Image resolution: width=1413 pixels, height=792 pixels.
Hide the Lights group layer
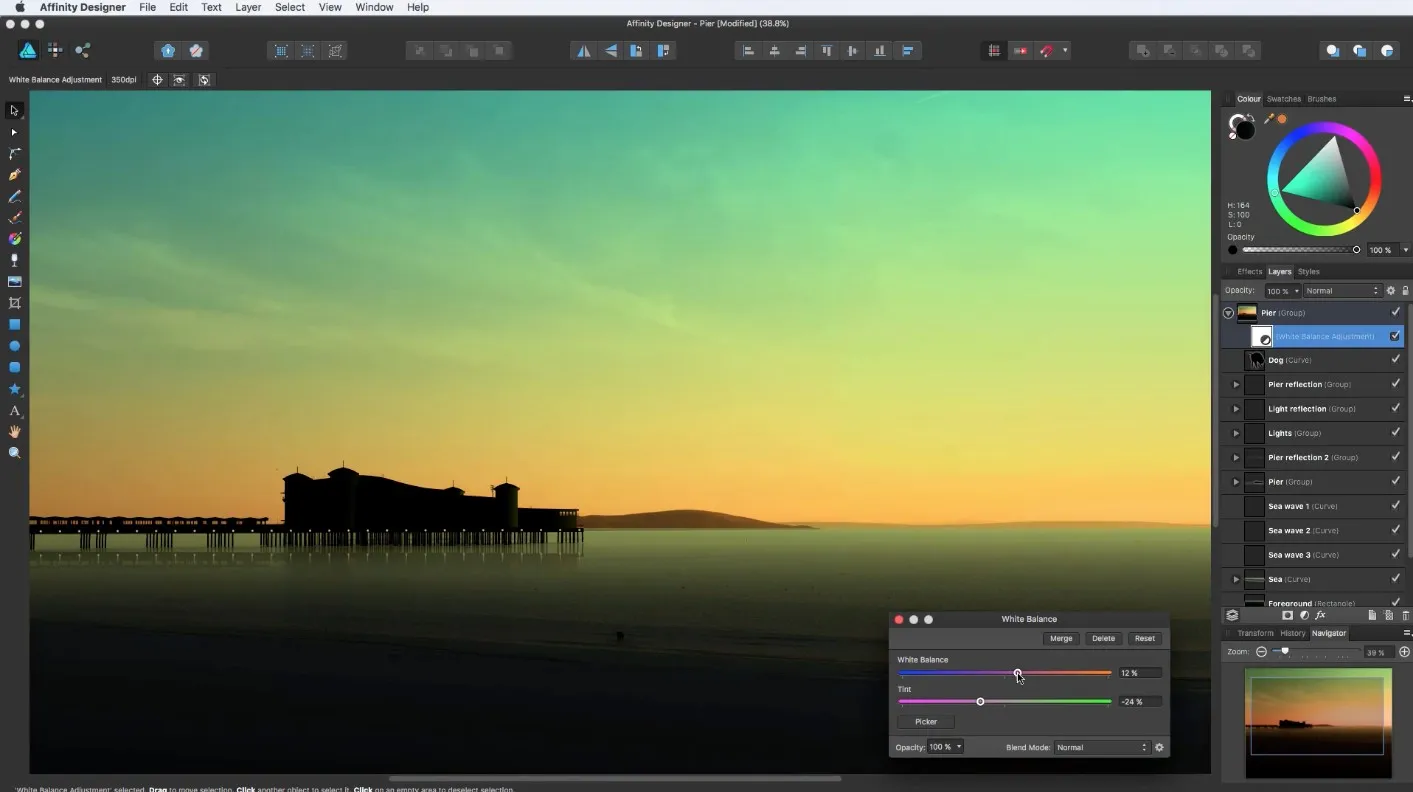click(x=1396, y=433)
